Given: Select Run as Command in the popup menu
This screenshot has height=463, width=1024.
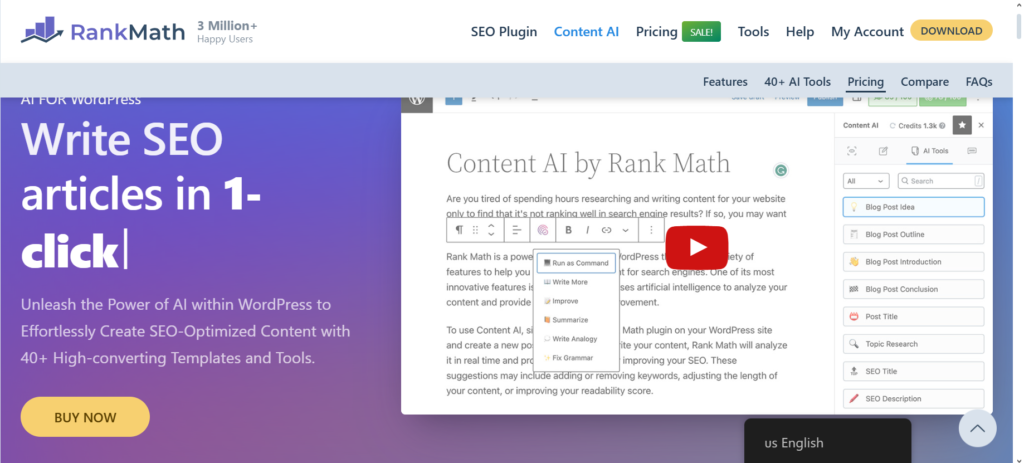Looking at the screenshot, I should 576,263.
